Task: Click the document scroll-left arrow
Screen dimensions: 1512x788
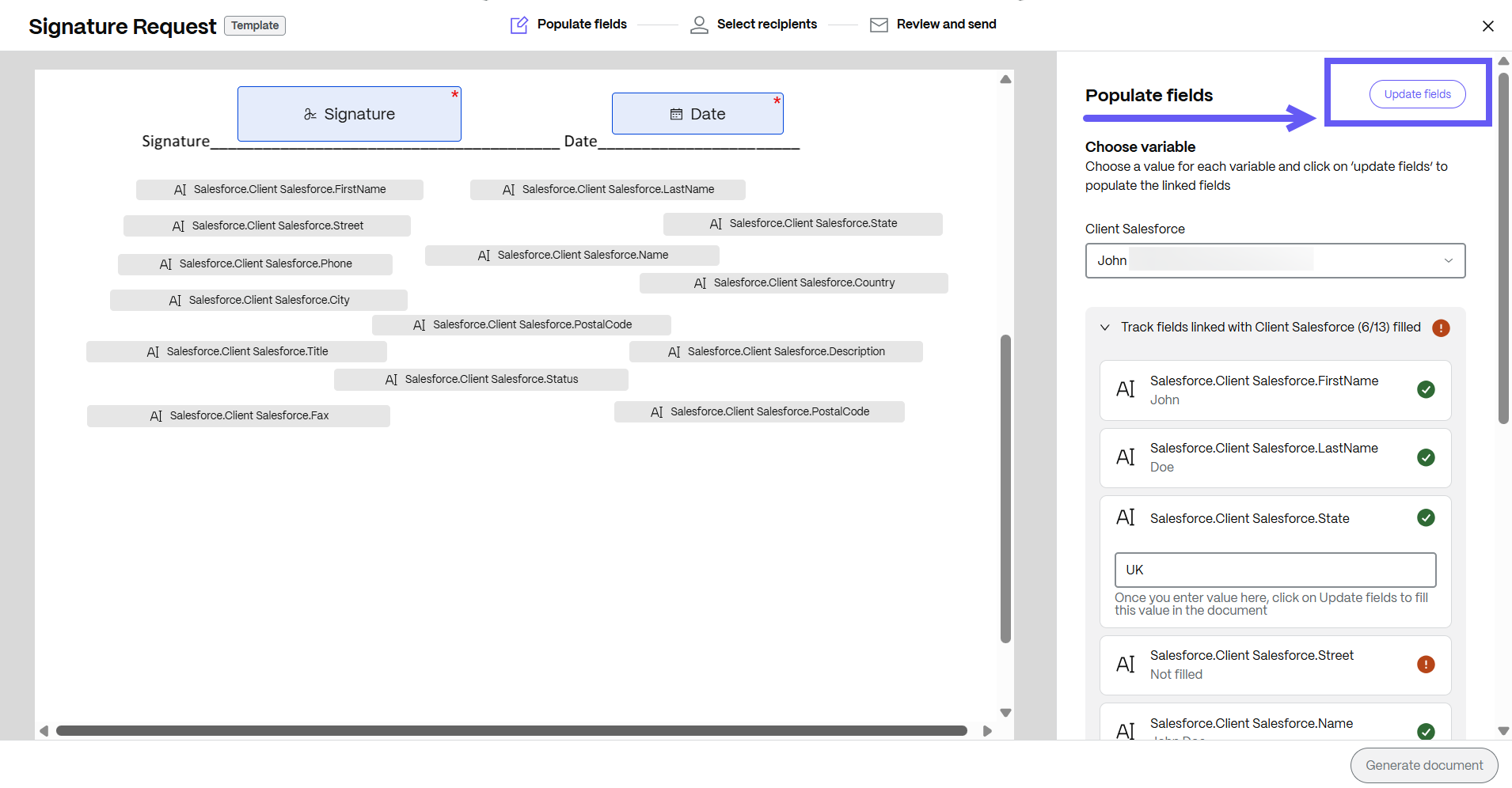Action: 44,730
